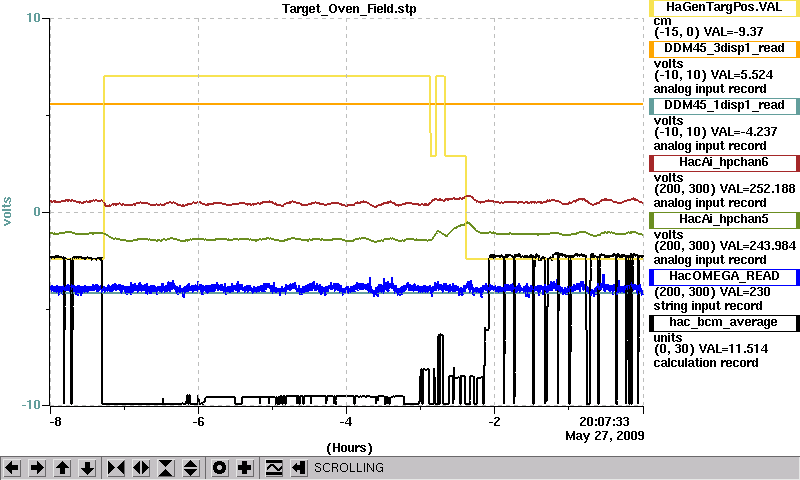Viewport: 800px width, 480px height.
Task: Click the vertical 'volts' y-axis label
Action: click(x=7, y=212)
